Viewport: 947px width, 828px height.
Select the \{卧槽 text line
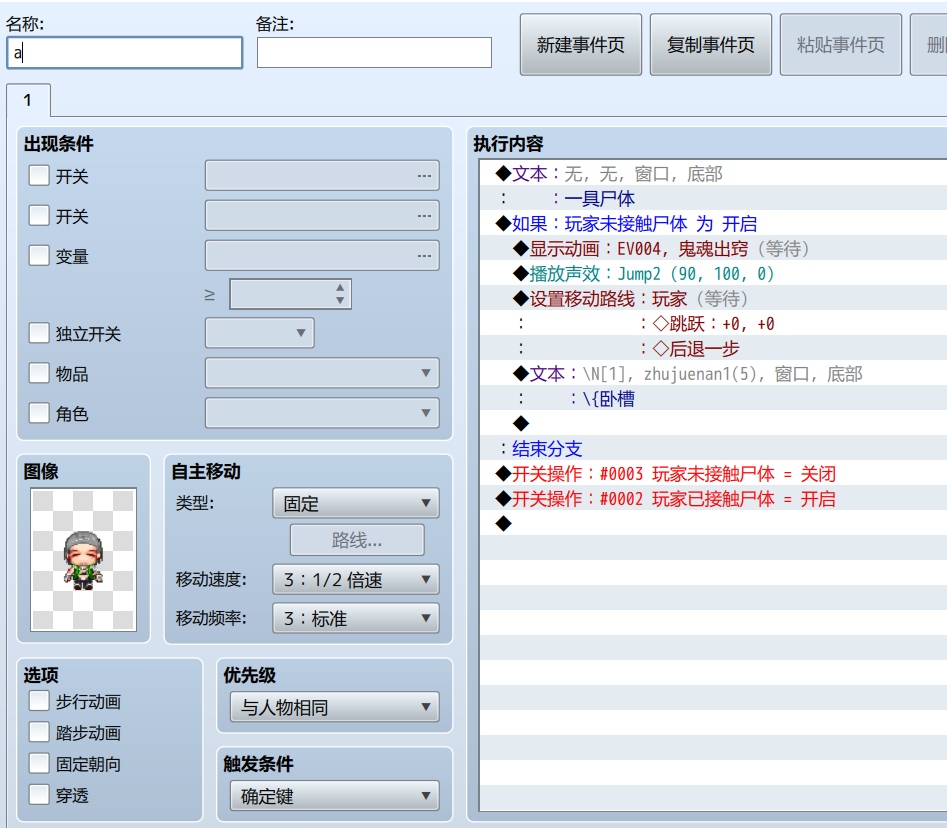click(x=713, y=399)
